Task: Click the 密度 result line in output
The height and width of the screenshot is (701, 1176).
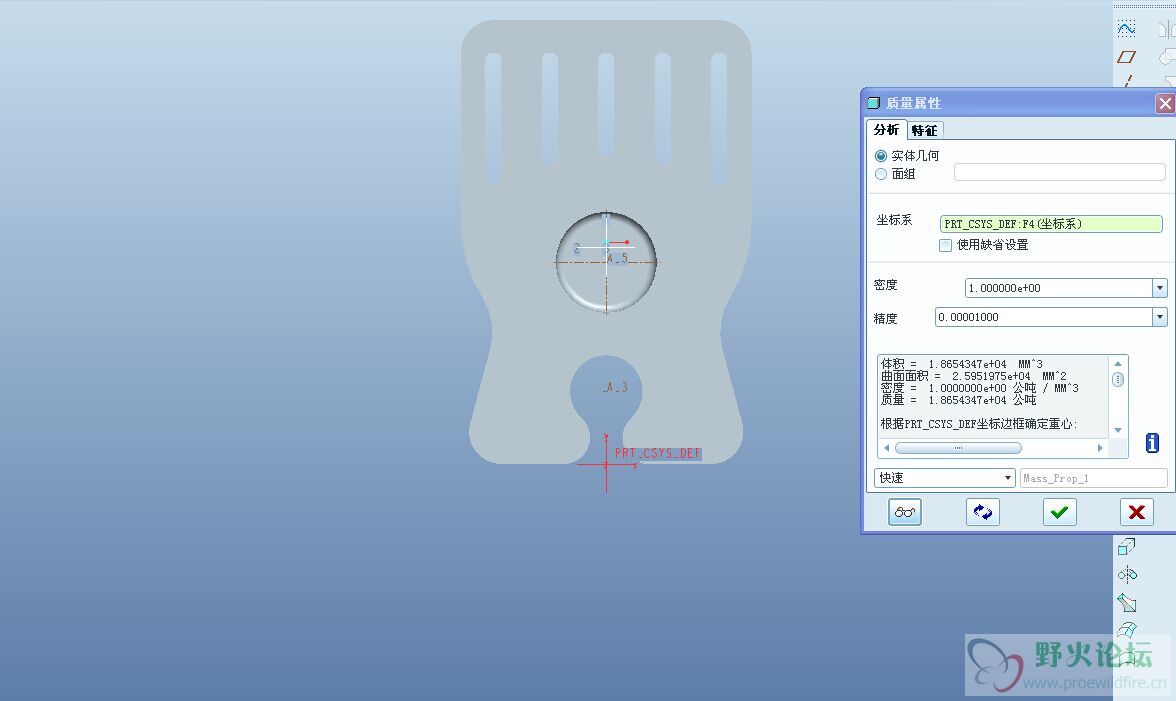Action: click(x=980, y=388)
